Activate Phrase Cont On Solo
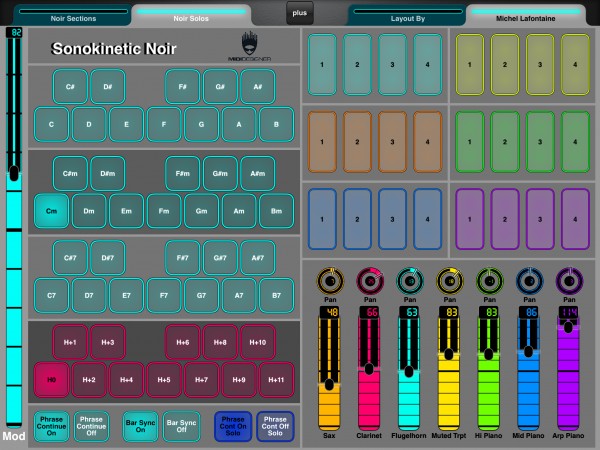Screen dimensions: 600x450 pos(233,426)
